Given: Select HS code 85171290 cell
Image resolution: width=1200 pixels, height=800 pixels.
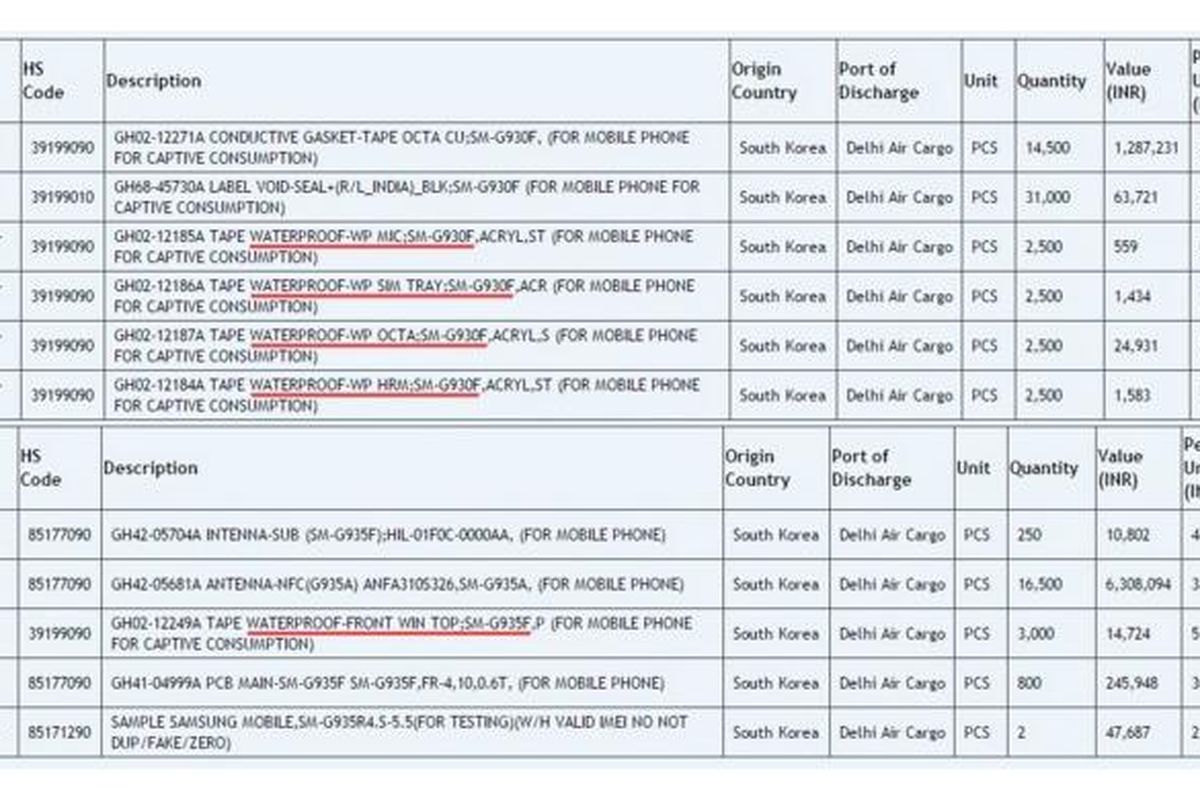Looking at the screenshot, I should click(59, 733).
